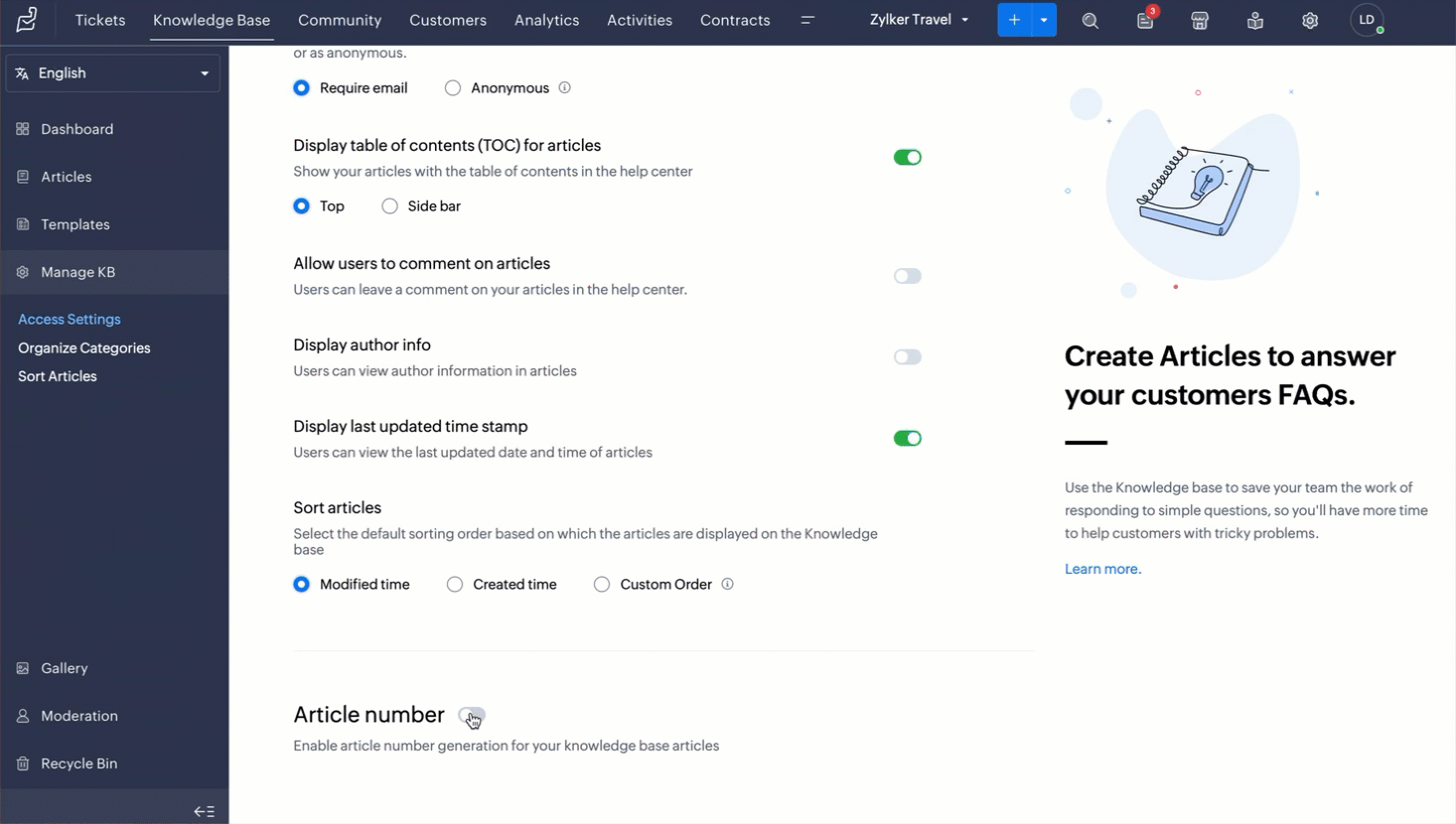The height and width of the screenshot is (824, 1456).
Task: Turn on Display author info toggle
Action: pyautogui.click(x=907, y=357)
